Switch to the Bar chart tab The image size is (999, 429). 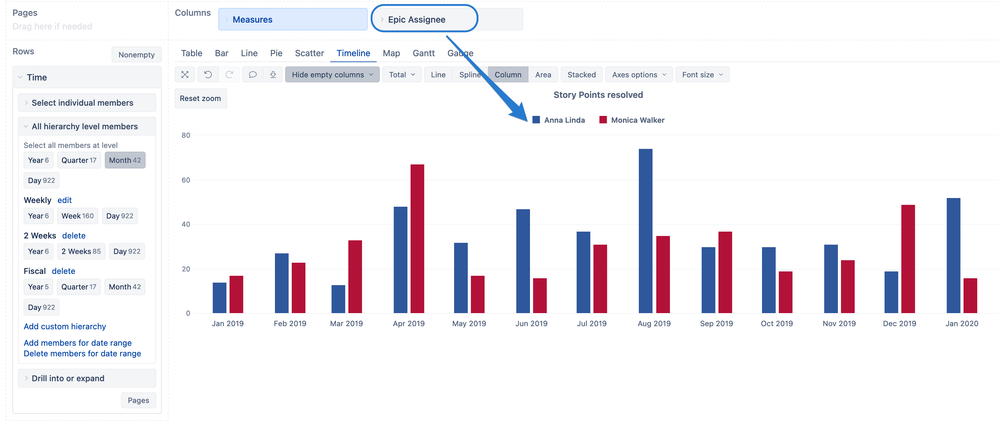222,53
